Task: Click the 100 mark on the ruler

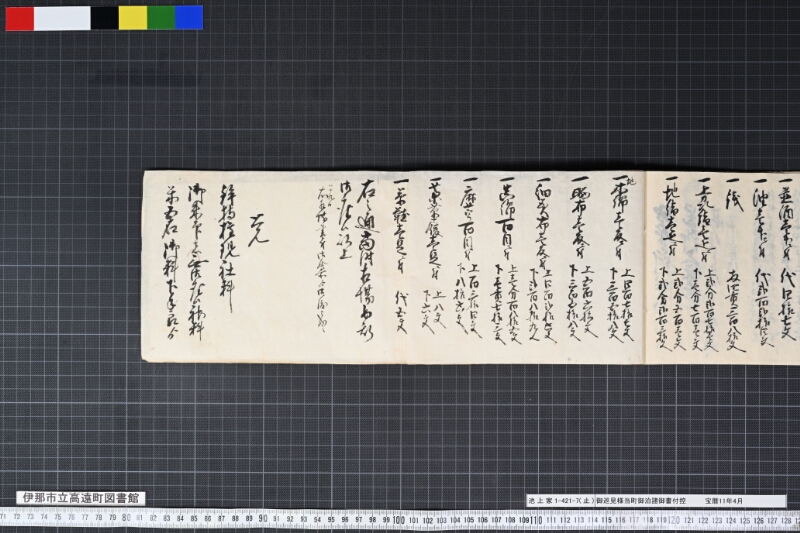Action: [398, 520]
